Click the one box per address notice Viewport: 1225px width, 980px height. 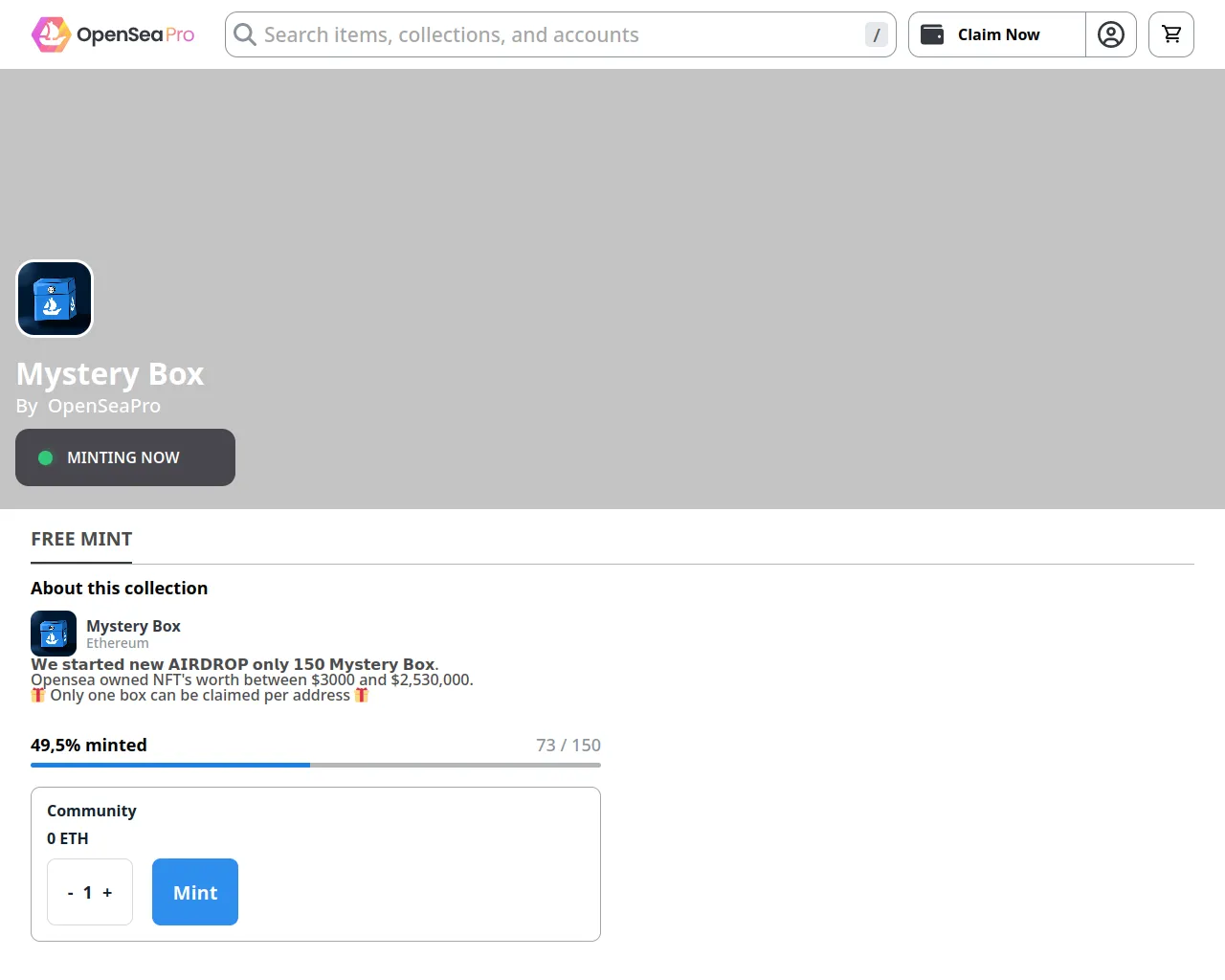click(x=200, y=695)
